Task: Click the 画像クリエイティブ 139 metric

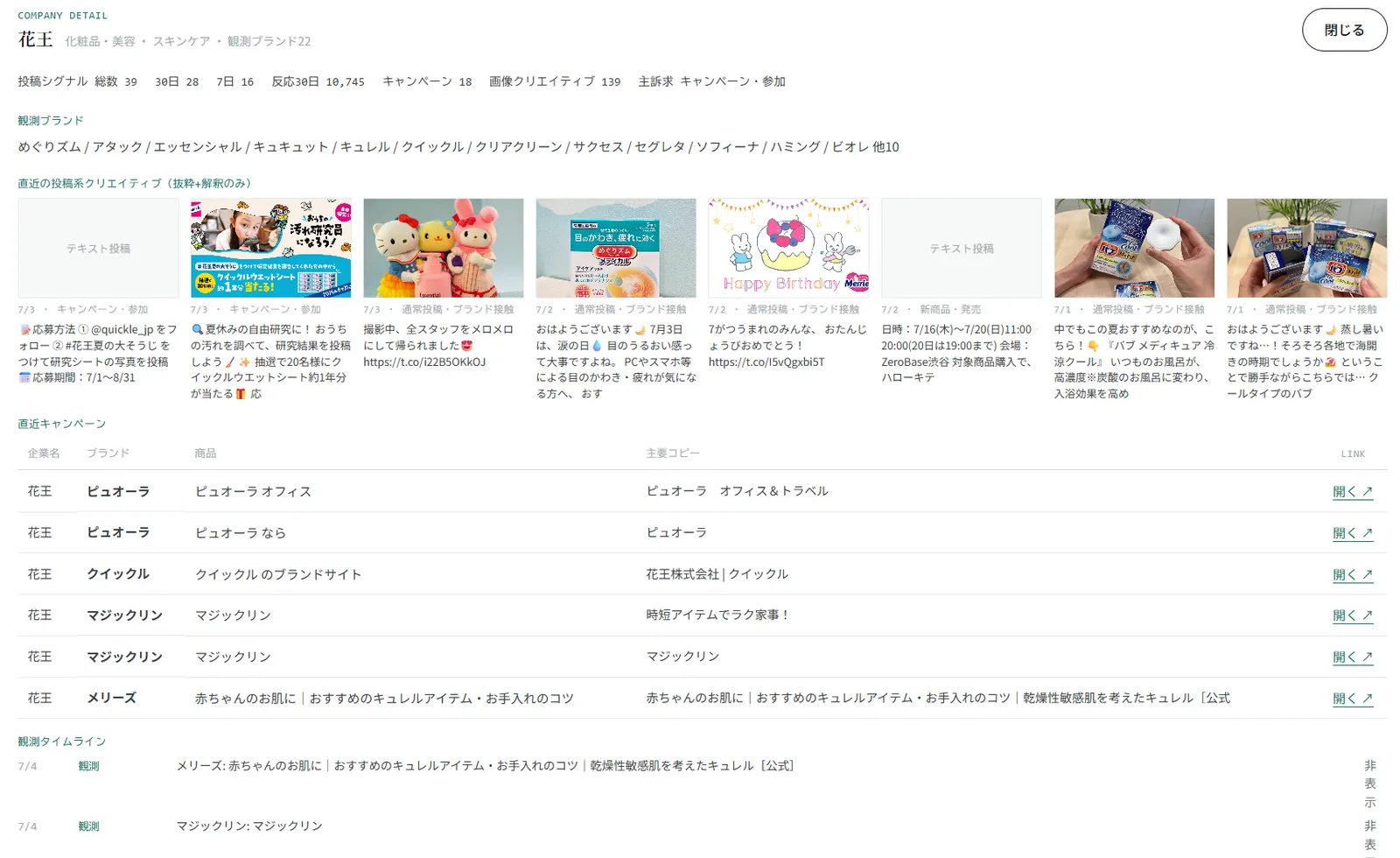Action: pyautogui.click(x=555, y=81)
